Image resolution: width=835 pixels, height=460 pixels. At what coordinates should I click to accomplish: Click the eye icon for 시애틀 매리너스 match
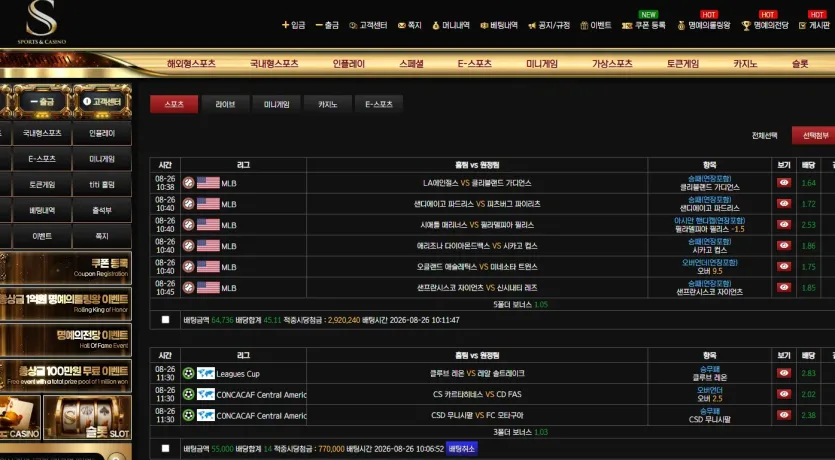784,225
